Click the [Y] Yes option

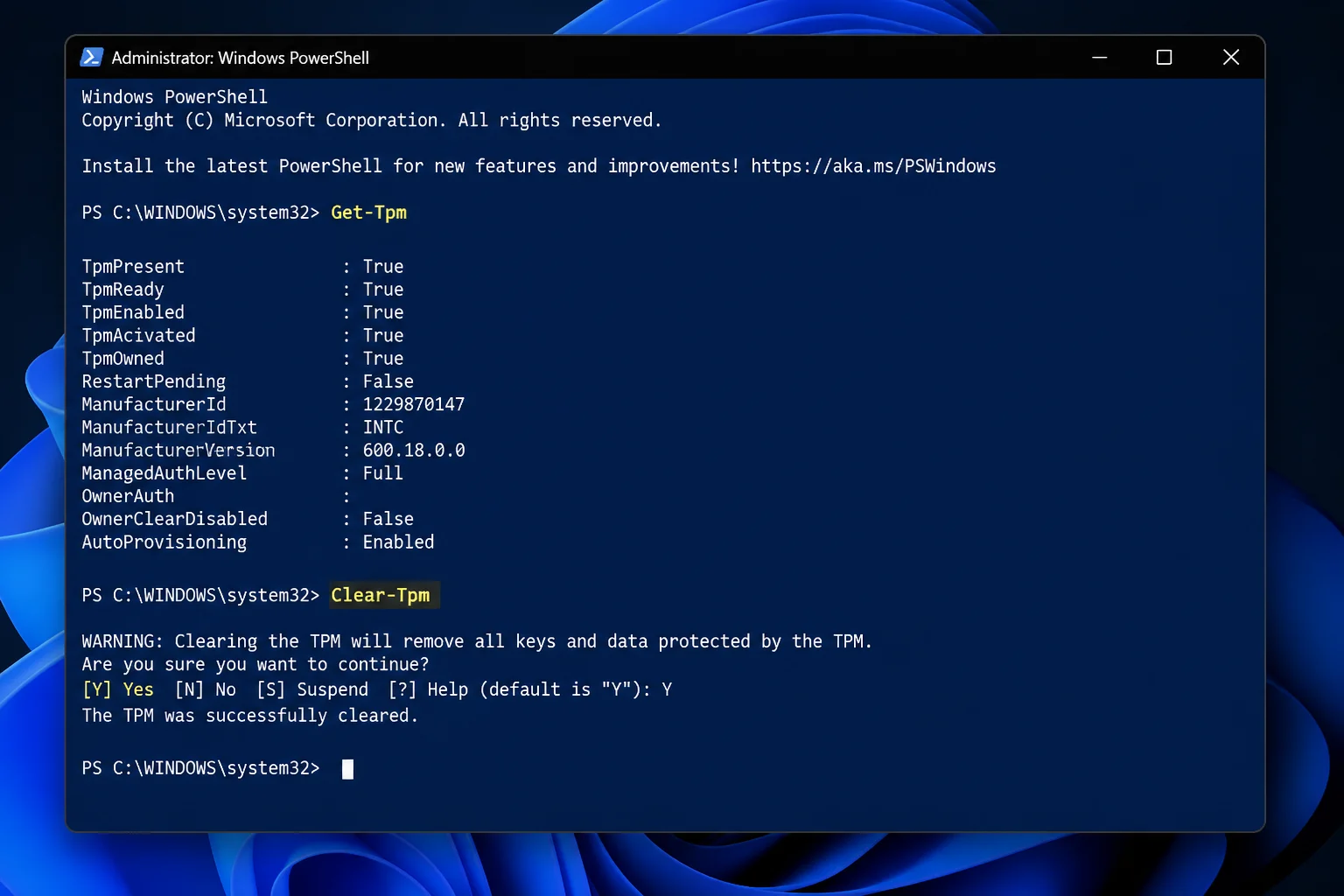point(118,689)
